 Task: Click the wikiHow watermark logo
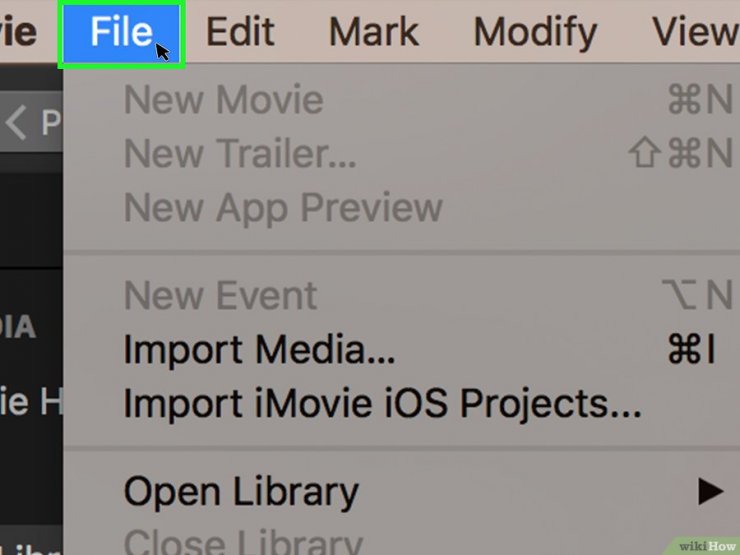coord(706,546)
